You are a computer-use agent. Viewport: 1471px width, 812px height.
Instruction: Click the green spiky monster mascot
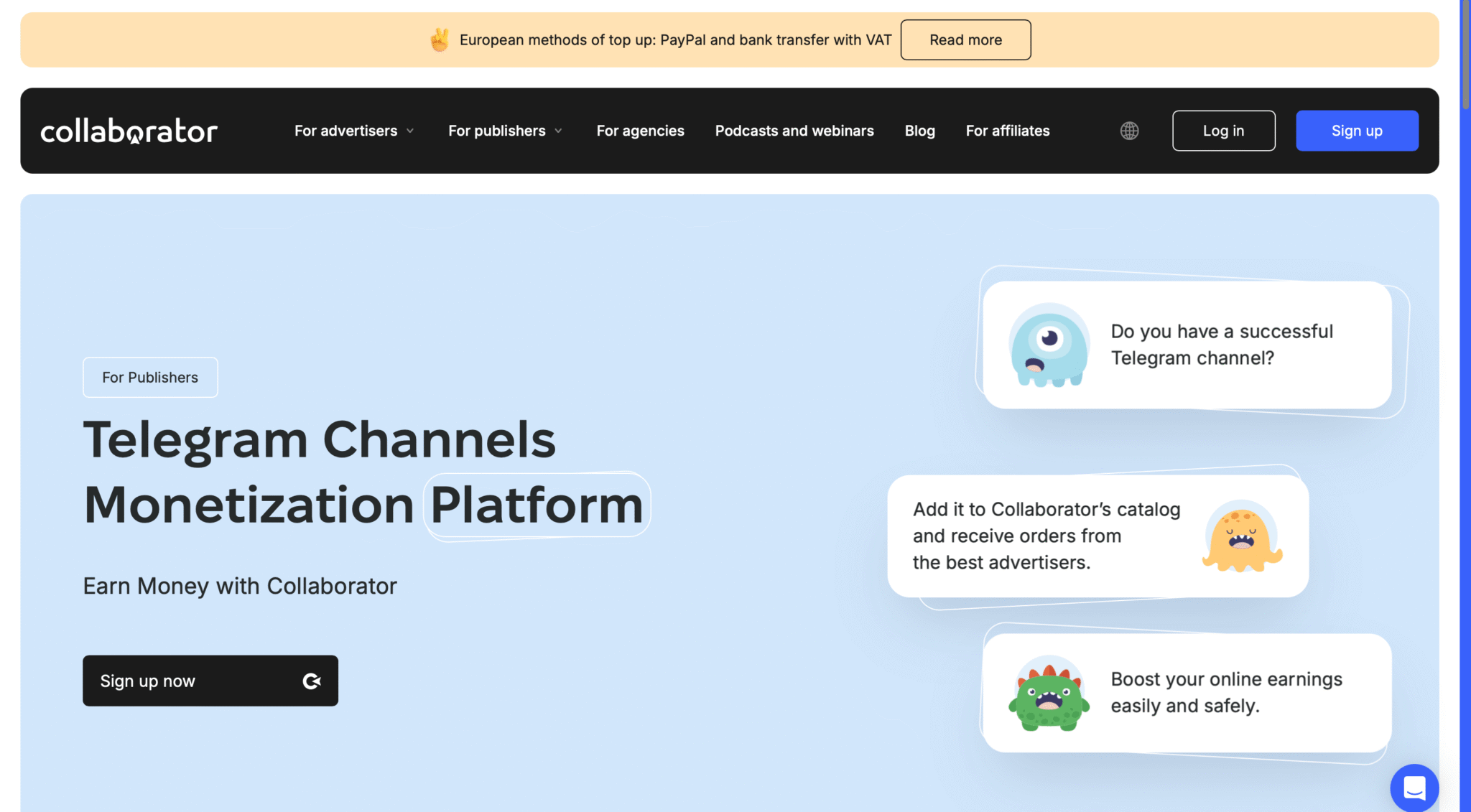tap(1049, 694)
